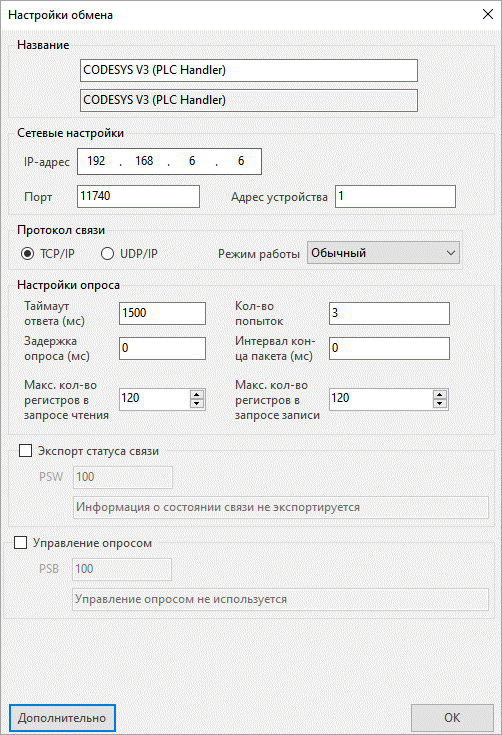Confirm with the OK button

(452, 718)
